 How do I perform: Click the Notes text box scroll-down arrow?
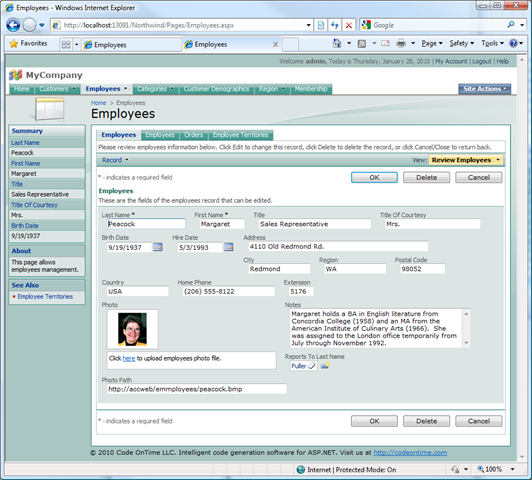pyautogui.click(x=466, y=343)
